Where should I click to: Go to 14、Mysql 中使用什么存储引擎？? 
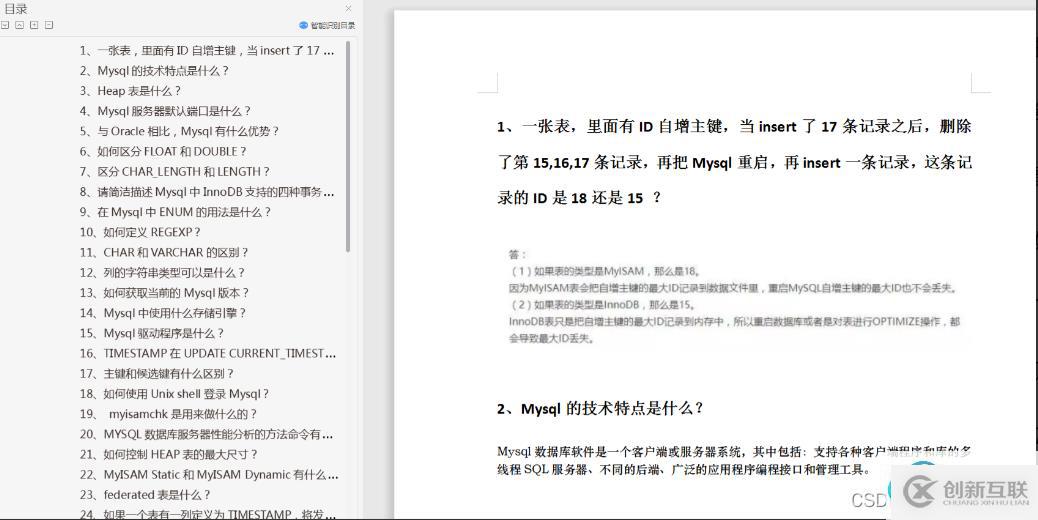point(164,313)
